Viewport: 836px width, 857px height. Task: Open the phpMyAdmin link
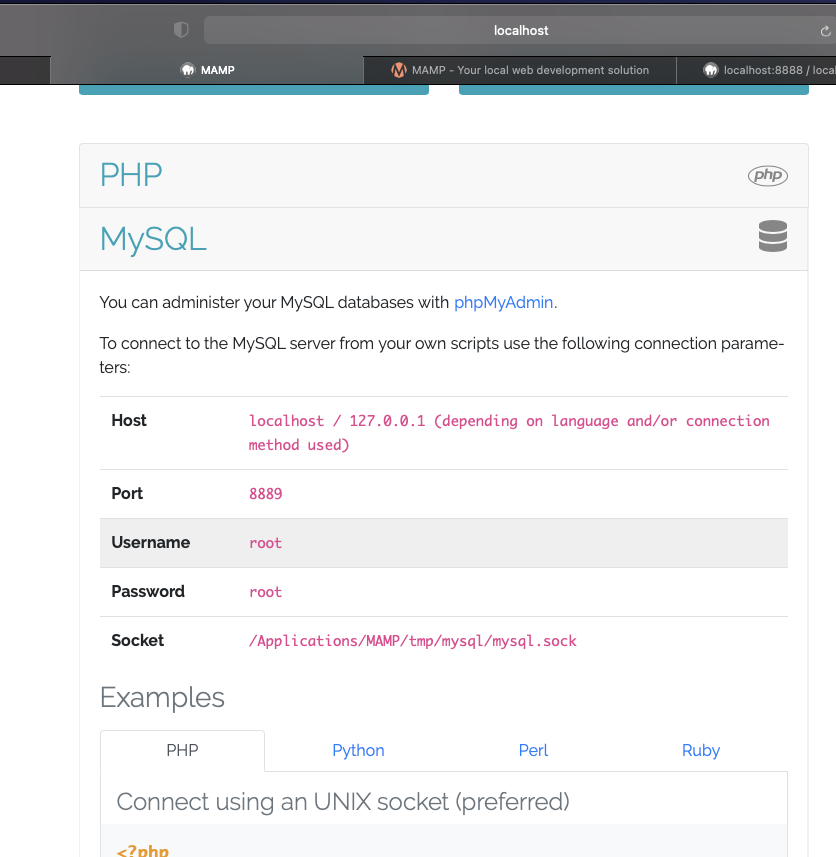(x=504, y=302)
